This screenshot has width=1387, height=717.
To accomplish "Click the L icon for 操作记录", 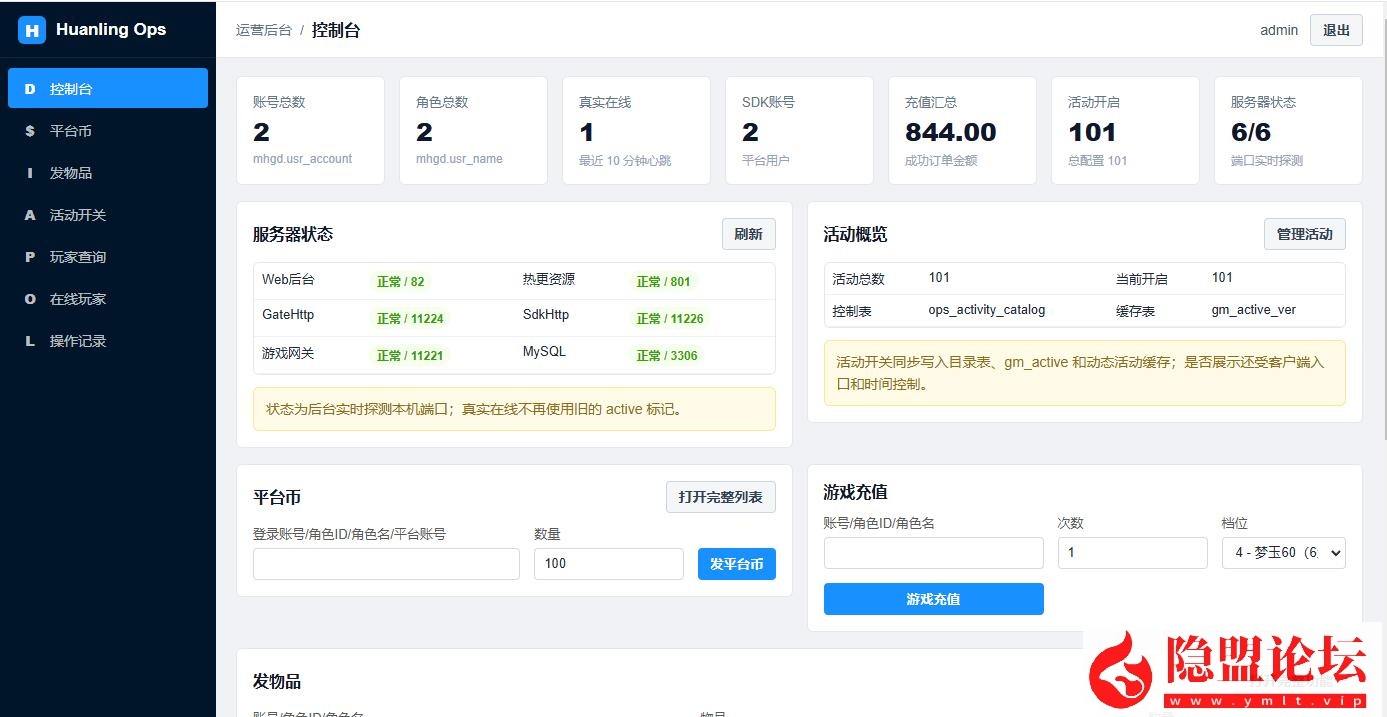I will pyautogui.click(x=29, y=341).
